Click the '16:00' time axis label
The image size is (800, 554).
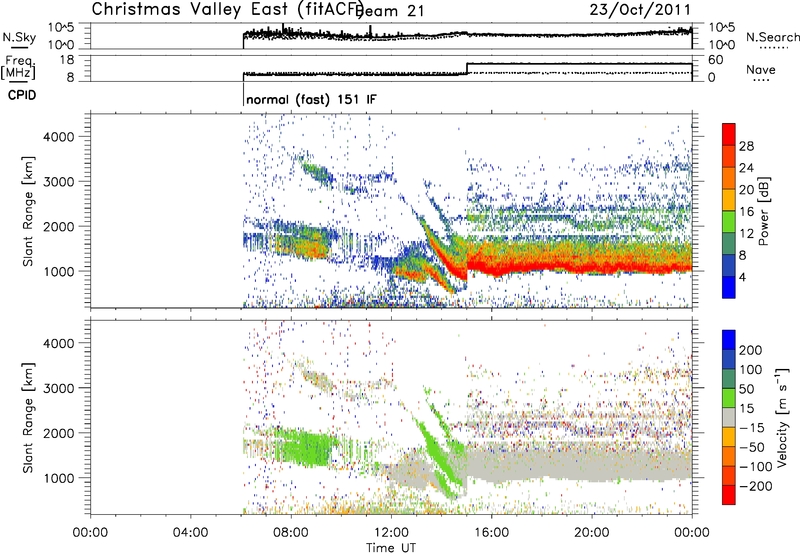click(491, 533)
